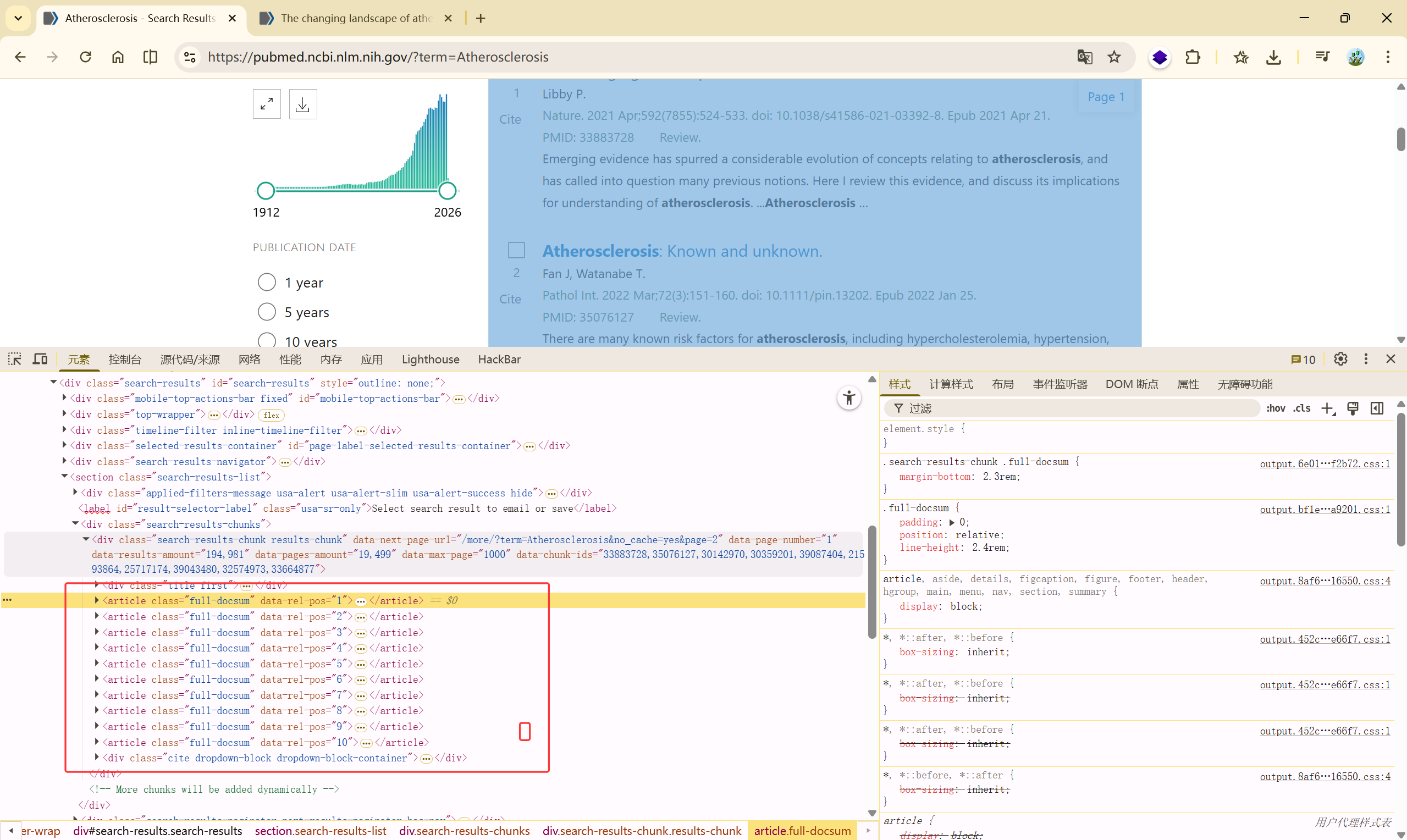
Task: Expand the top-wrapper div node
Action: (64, 414)
